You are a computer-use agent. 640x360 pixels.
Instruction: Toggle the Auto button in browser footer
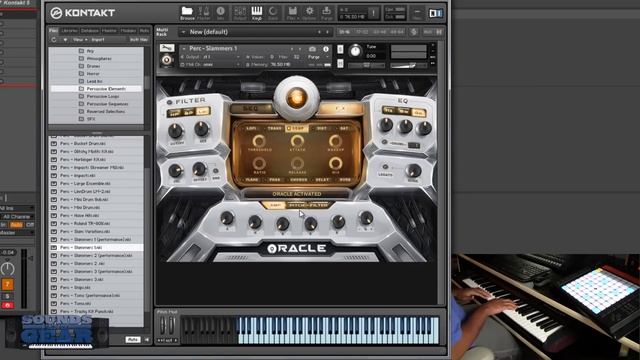click(x=133, y=340)
